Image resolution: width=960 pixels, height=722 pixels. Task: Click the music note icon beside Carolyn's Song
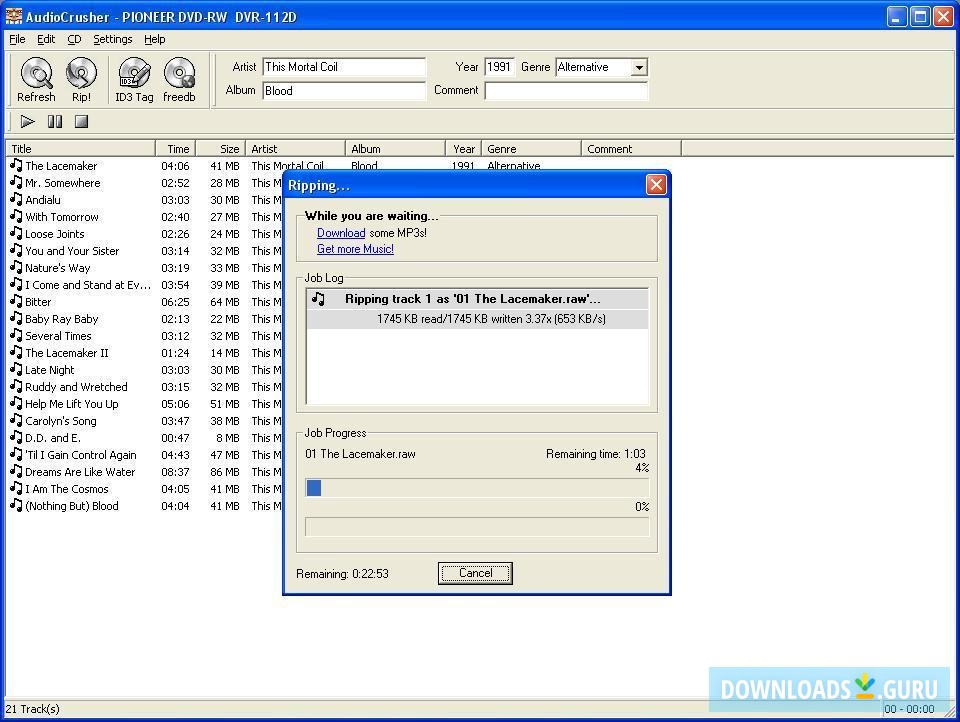pos(16,420)
